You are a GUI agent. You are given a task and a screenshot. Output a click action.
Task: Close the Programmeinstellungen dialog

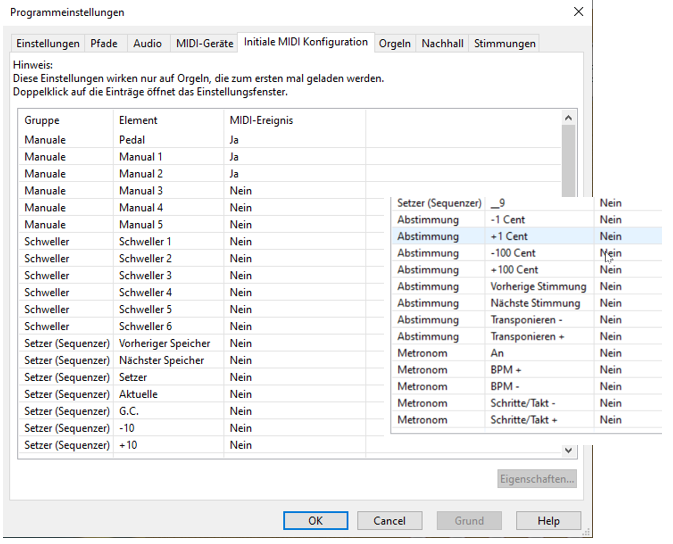578,12
